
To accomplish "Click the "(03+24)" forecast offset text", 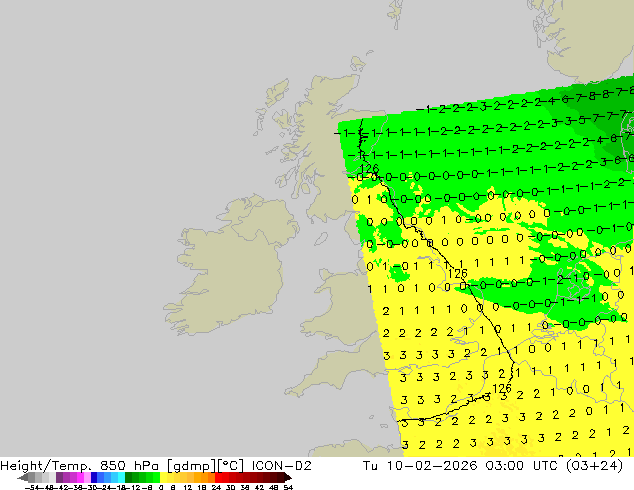I will pos(594,466).
